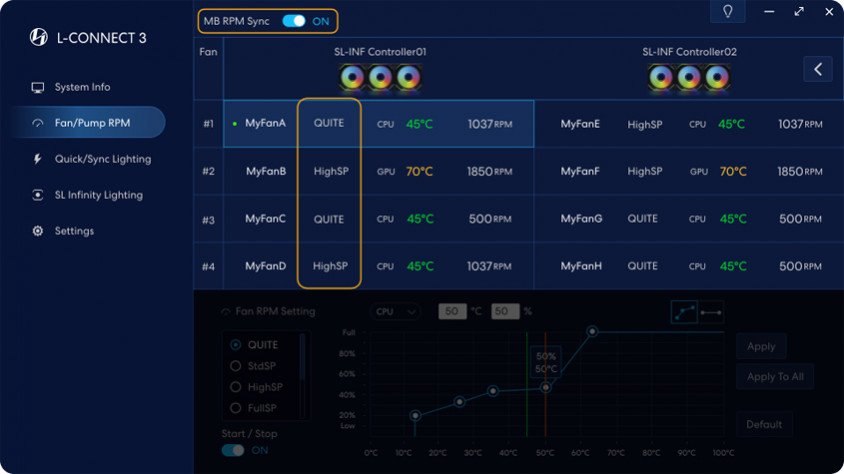This screenshot has width=844, height=474.
Task: Open the Fan/Pump RPM page
Action: [x=92, y=123]
